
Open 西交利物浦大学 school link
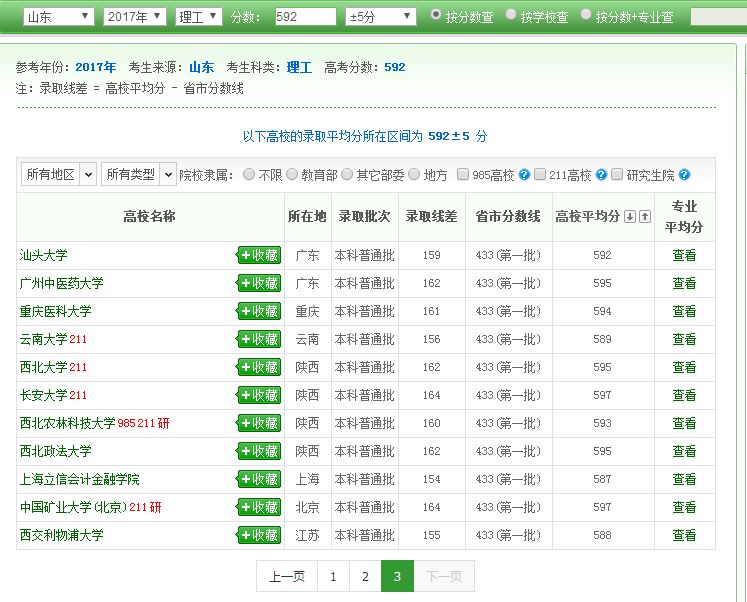coord(61,535)
